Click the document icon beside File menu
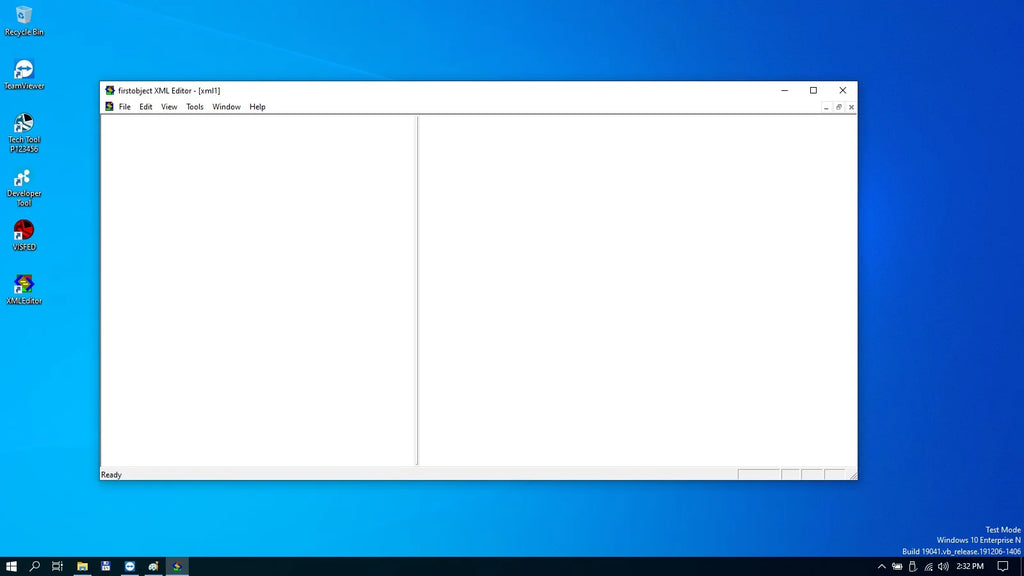 (x=109, y=106)
